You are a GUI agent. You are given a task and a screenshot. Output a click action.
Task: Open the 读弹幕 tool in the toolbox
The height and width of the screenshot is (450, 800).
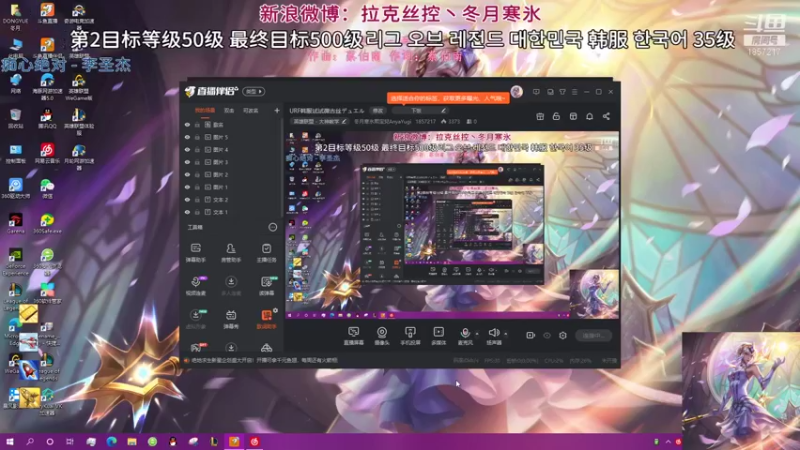click(266, 286)
